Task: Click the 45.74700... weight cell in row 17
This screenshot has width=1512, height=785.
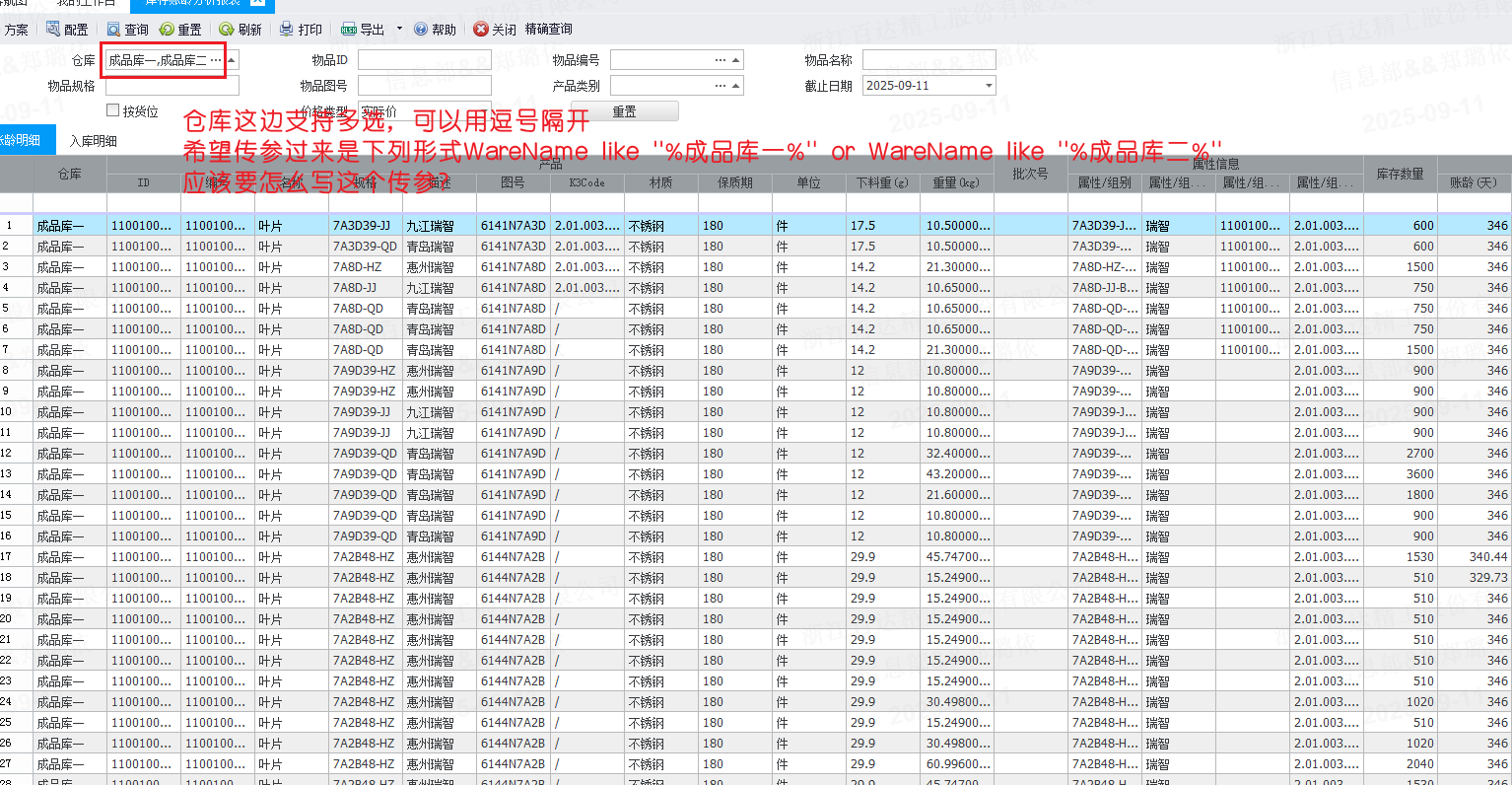Action: (956, 557)
